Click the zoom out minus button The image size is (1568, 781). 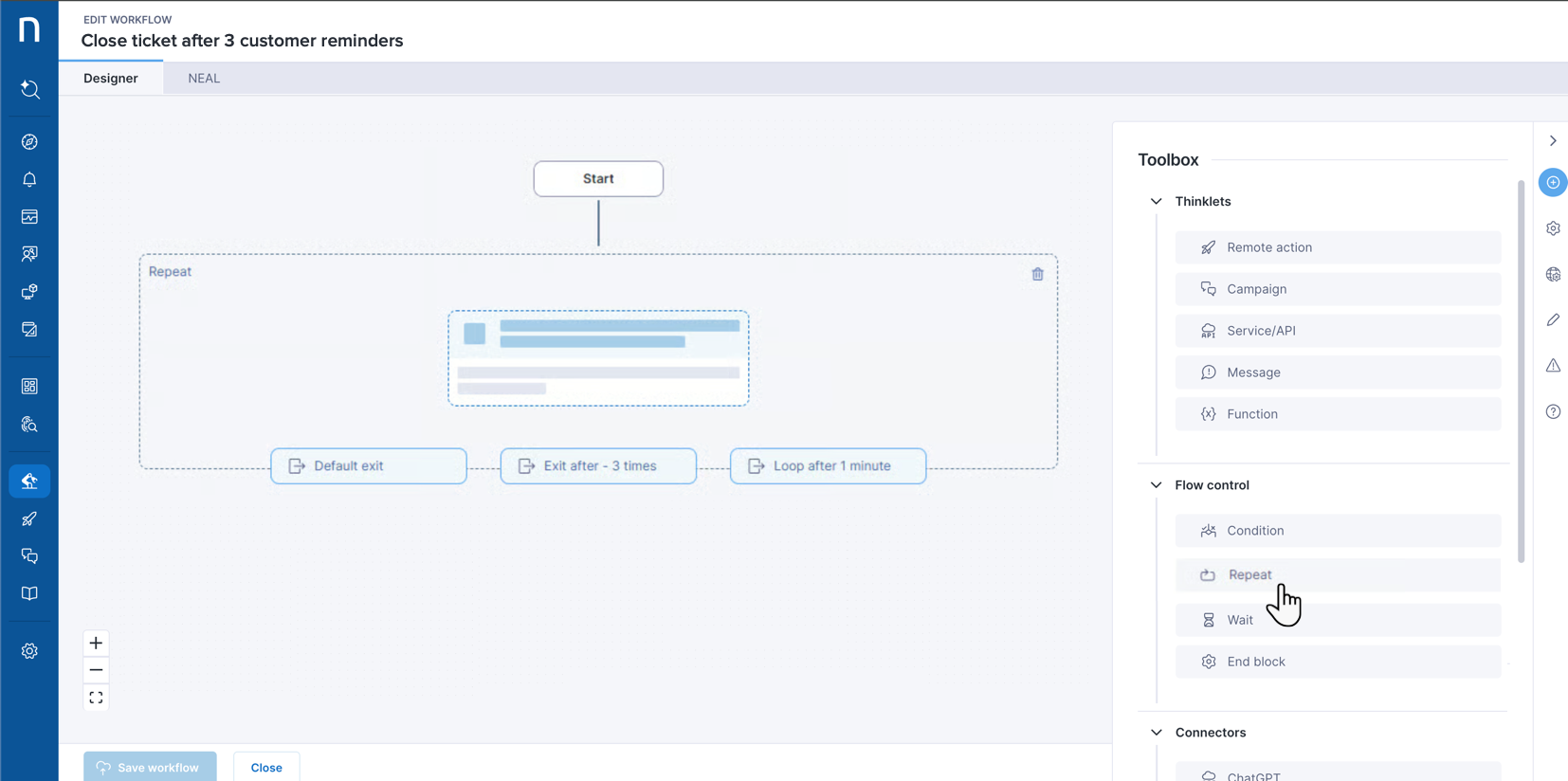point(96,670)
